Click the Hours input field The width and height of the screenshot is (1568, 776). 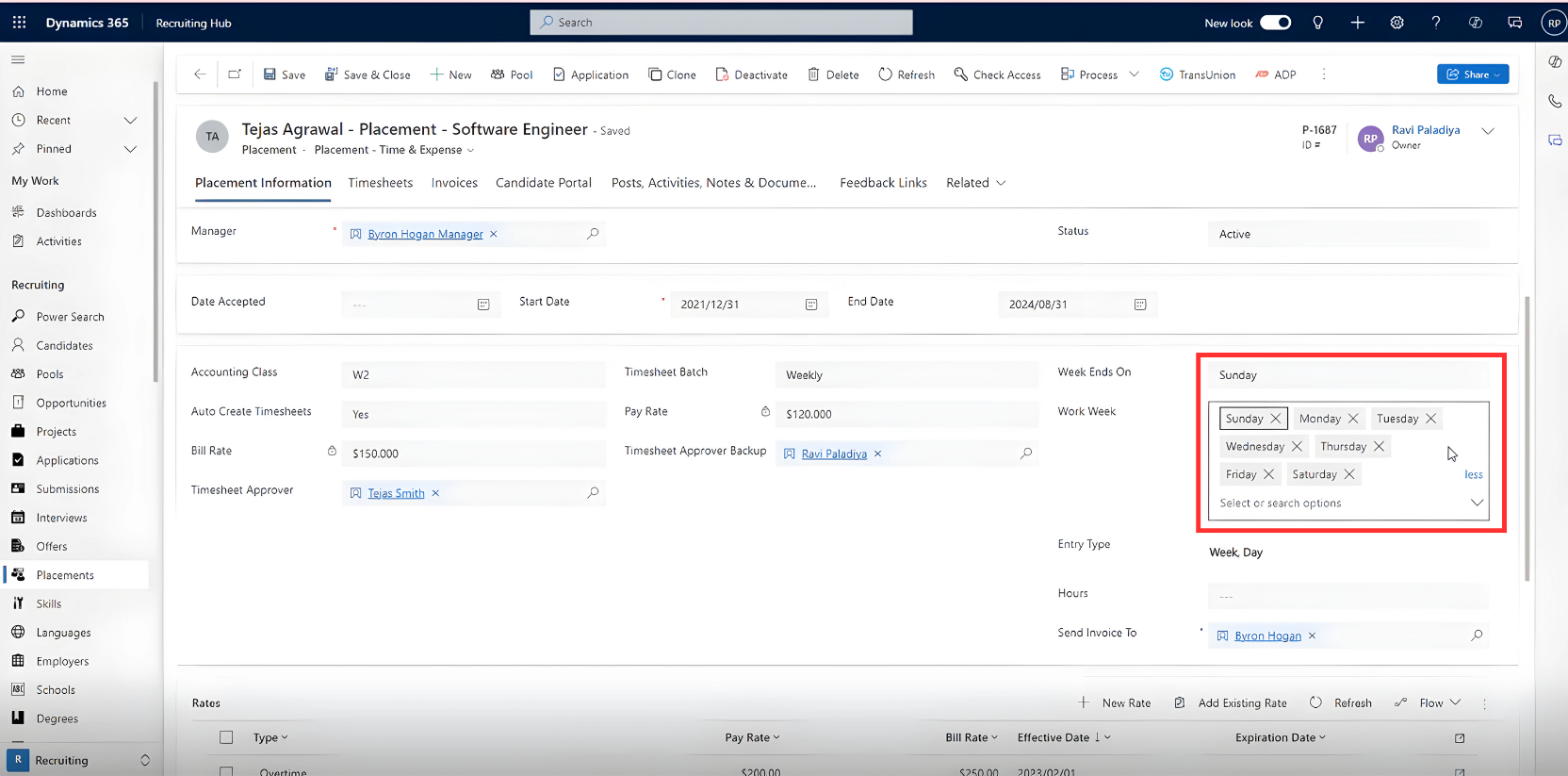tap(1347, 597)
